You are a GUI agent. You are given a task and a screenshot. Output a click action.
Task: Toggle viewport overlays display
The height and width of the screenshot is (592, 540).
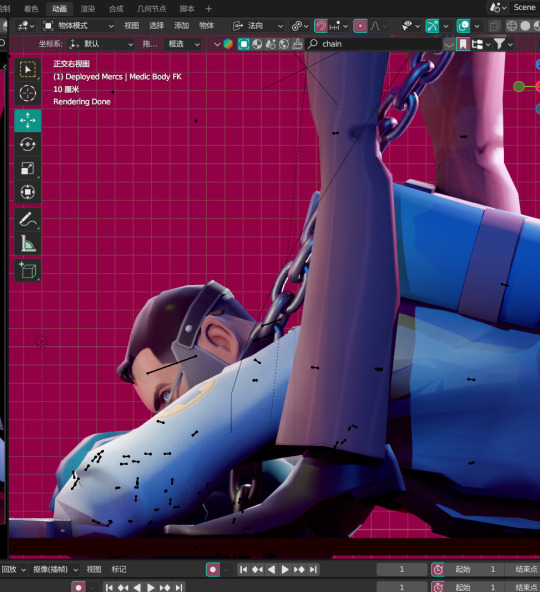463,26
